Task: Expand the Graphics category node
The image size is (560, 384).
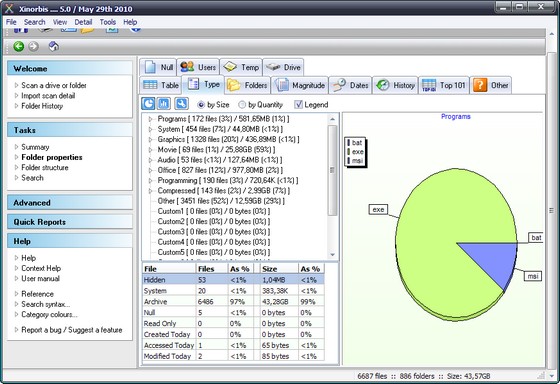Action: coord(151,140)
